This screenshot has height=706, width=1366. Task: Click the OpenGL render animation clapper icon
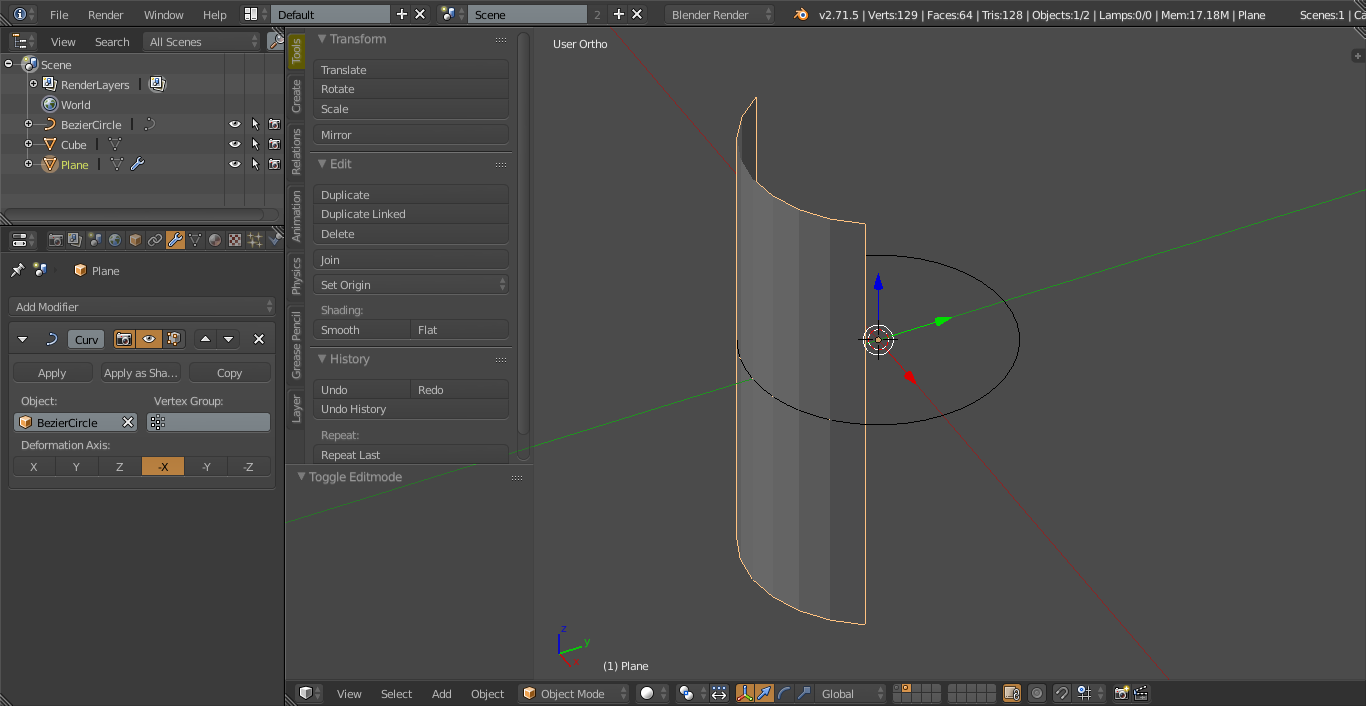coord(1141,693)
